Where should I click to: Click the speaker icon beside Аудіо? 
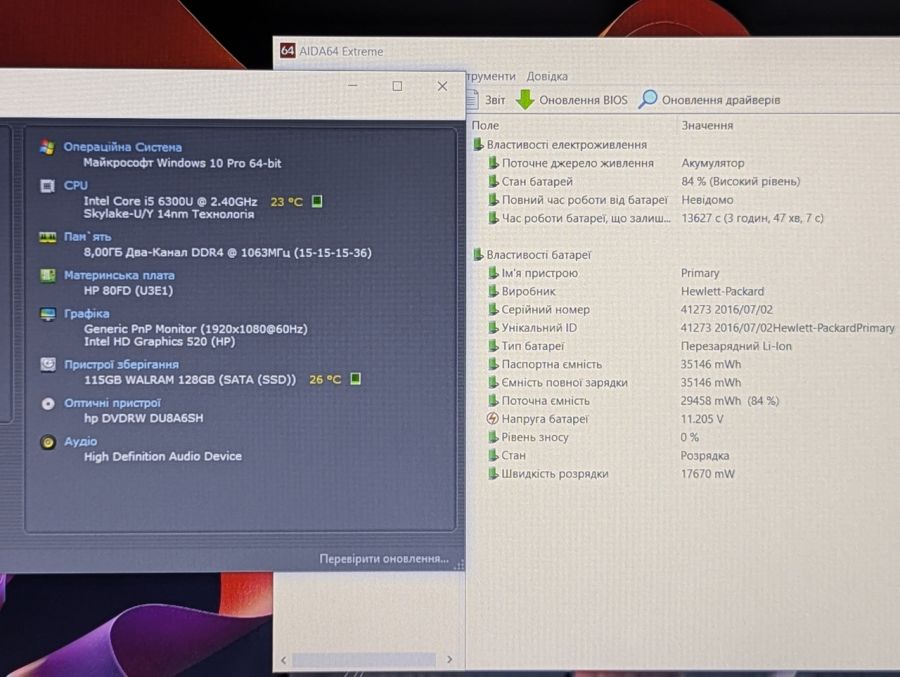pyautogui.click(x=48, y=442)
